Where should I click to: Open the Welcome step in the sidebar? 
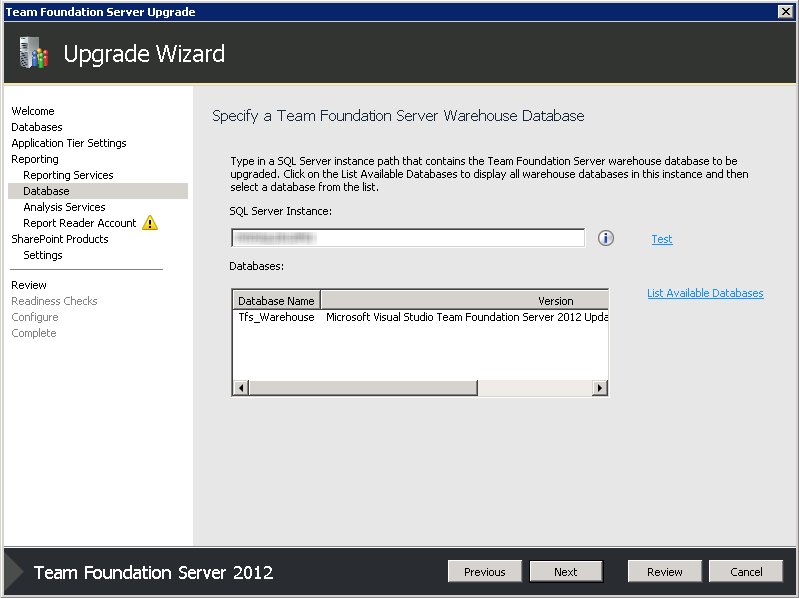pyautogui.click(x=33, y=111)
